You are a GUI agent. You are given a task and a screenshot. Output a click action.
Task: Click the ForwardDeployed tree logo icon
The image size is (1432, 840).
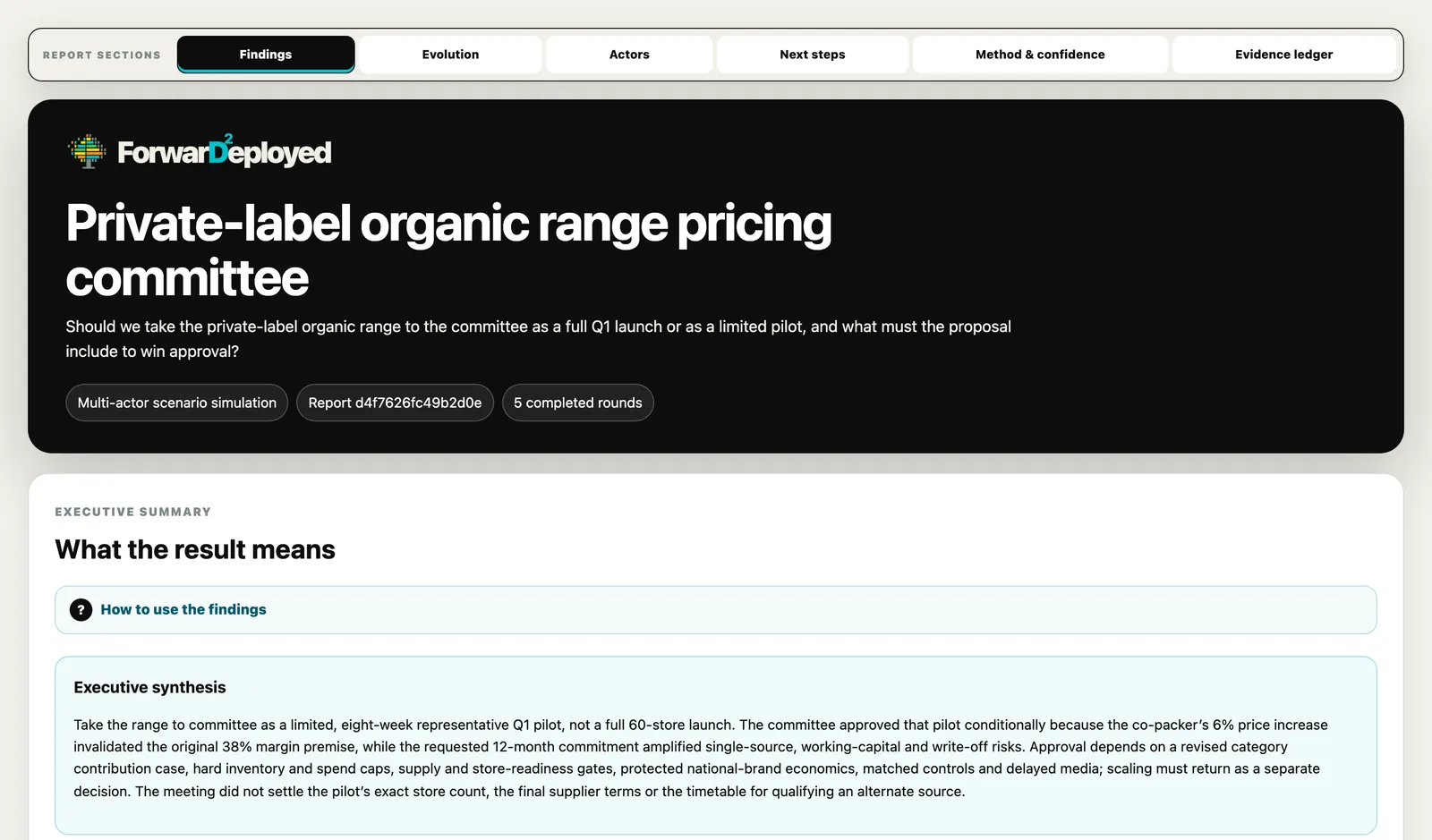87,151
